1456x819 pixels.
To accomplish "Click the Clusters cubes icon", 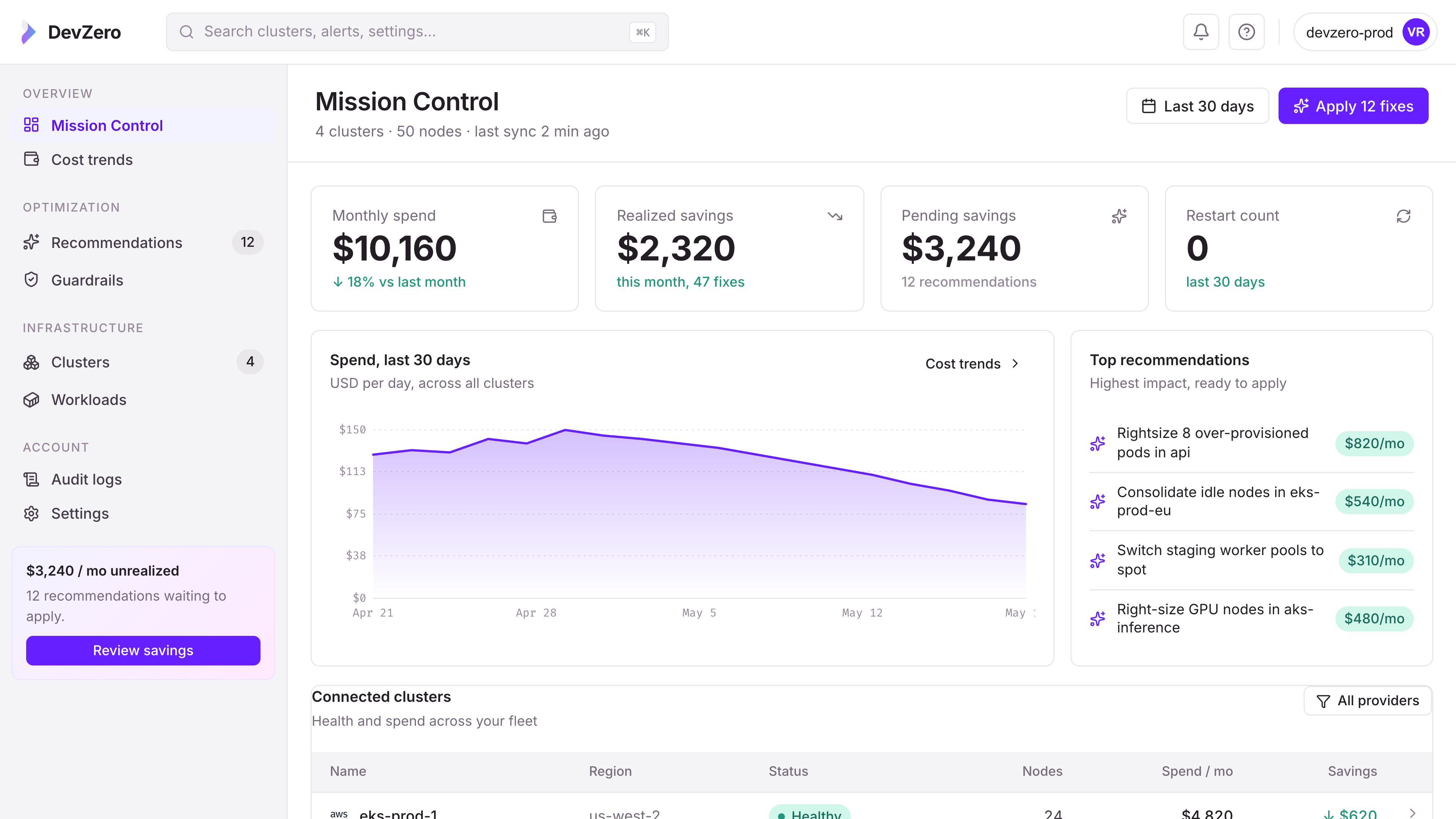I will (x=31, y=362).
